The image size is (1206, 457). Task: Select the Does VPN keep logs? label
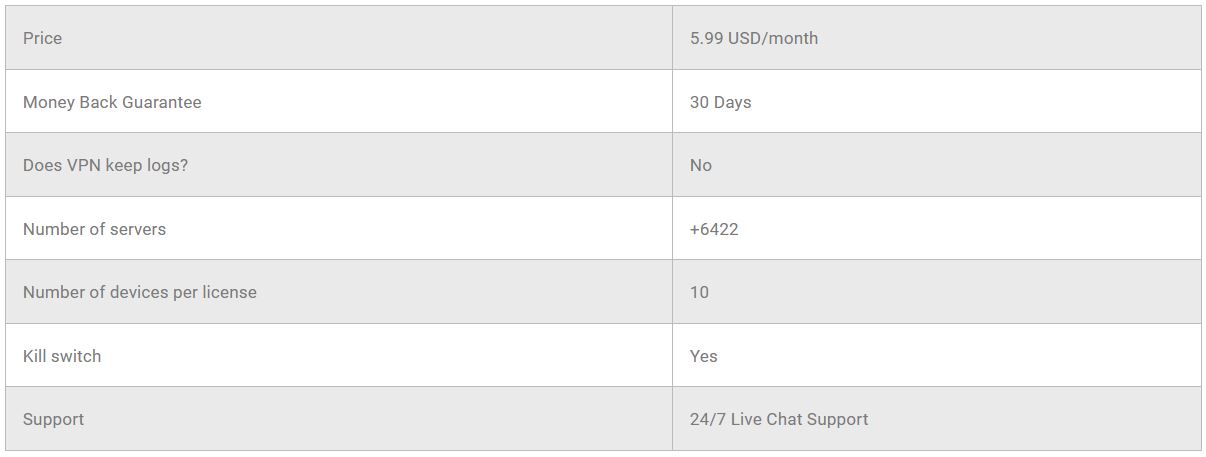click(x=105, y=165)
